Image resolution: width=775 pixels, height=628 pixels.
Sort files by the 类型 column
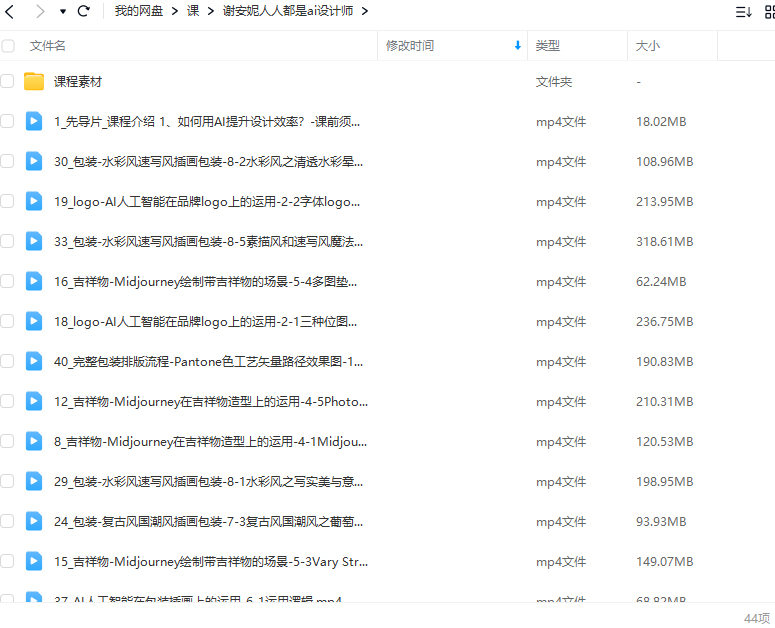pos(548,46)
